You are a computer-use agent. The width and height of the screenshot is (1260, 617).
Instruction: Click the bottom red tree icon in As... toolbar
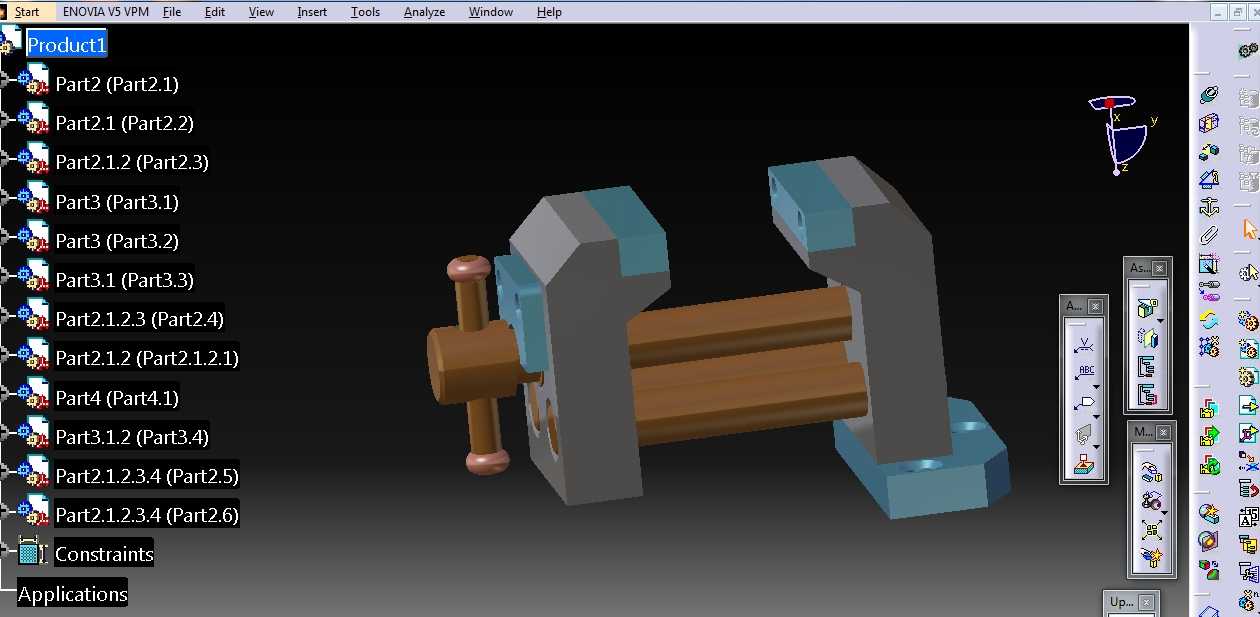[x=1146, y=395]
